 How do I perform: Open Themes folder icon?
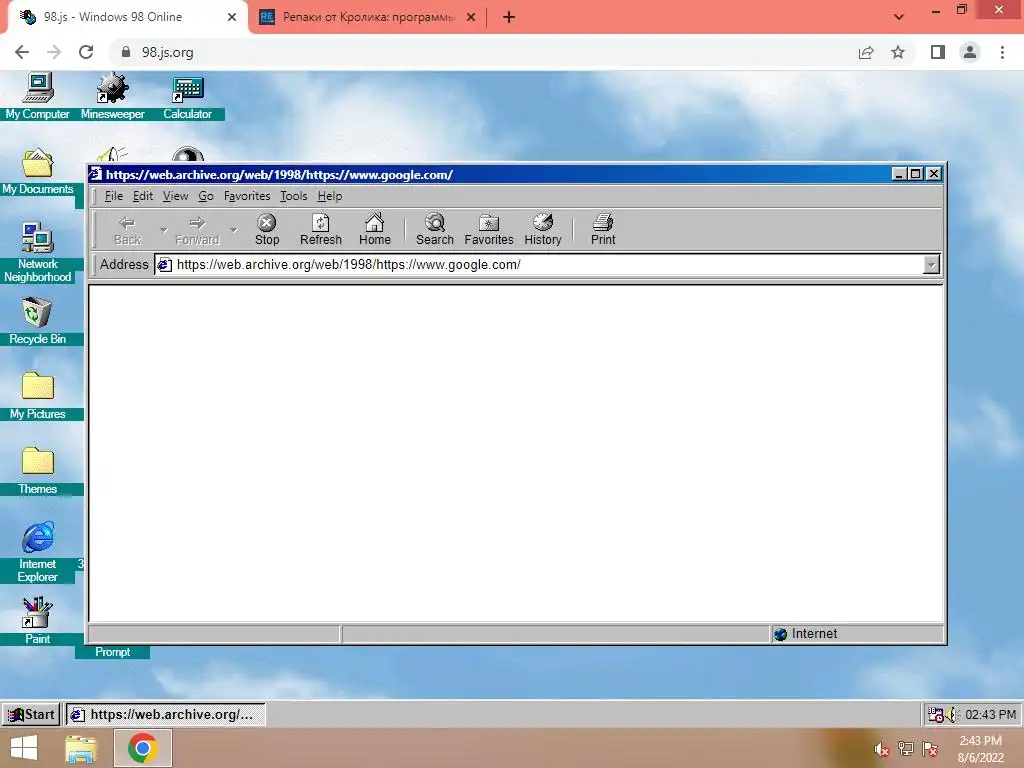click(37, 471)
